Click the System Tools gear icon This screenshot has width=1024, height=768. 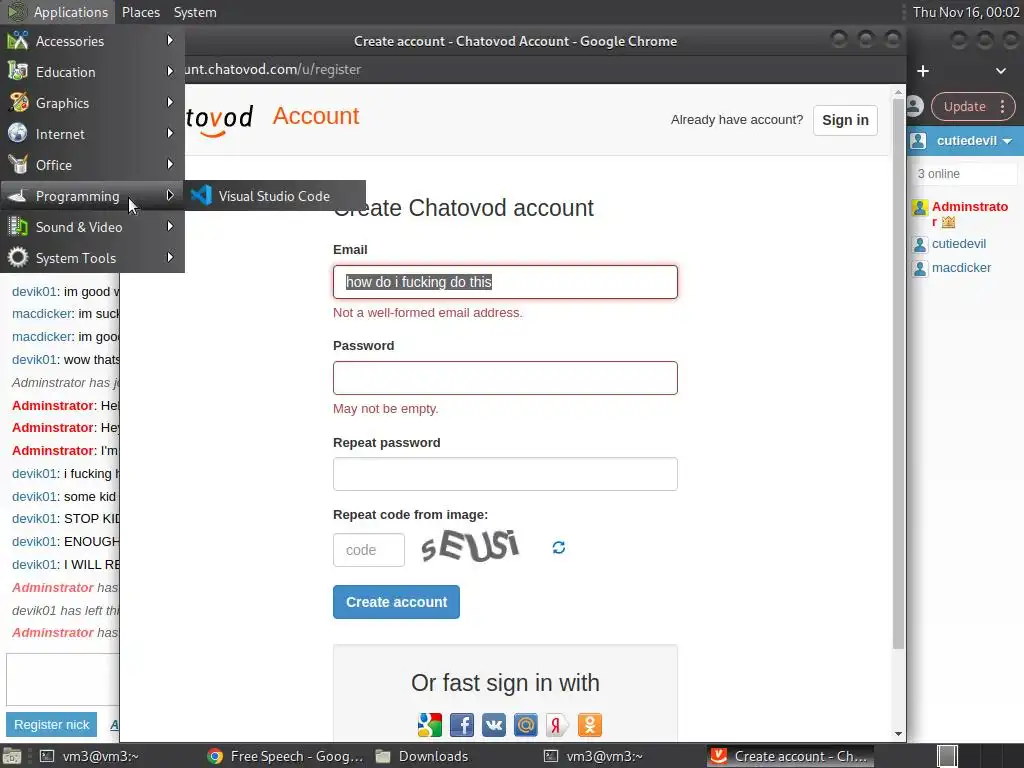[18, 257]
